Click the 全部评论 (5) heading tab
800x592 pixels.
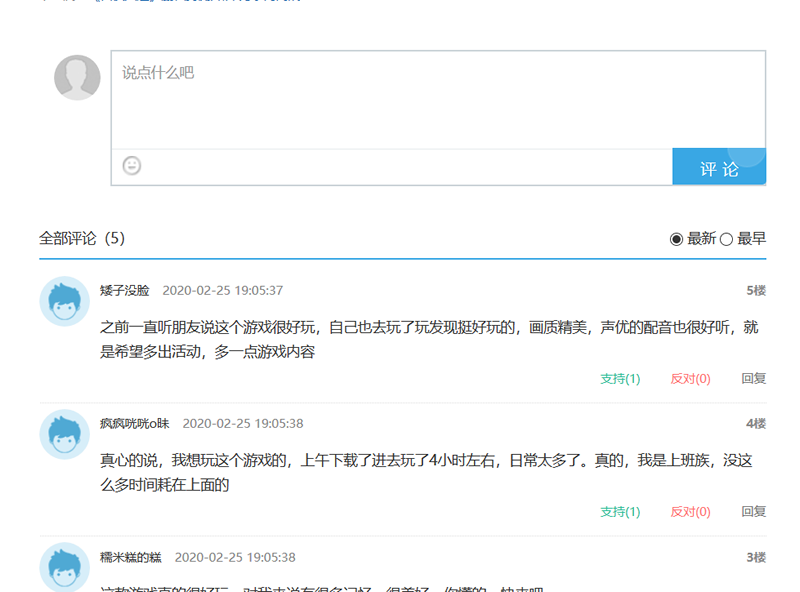point(82,239)
